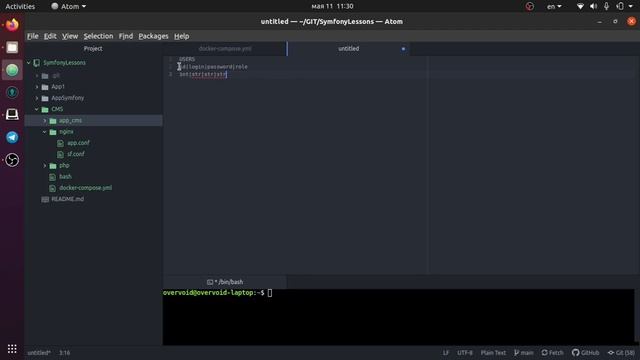Click the modified dot on untitled tab
Viewport: 640px width, 360px height.
point(403,49)
